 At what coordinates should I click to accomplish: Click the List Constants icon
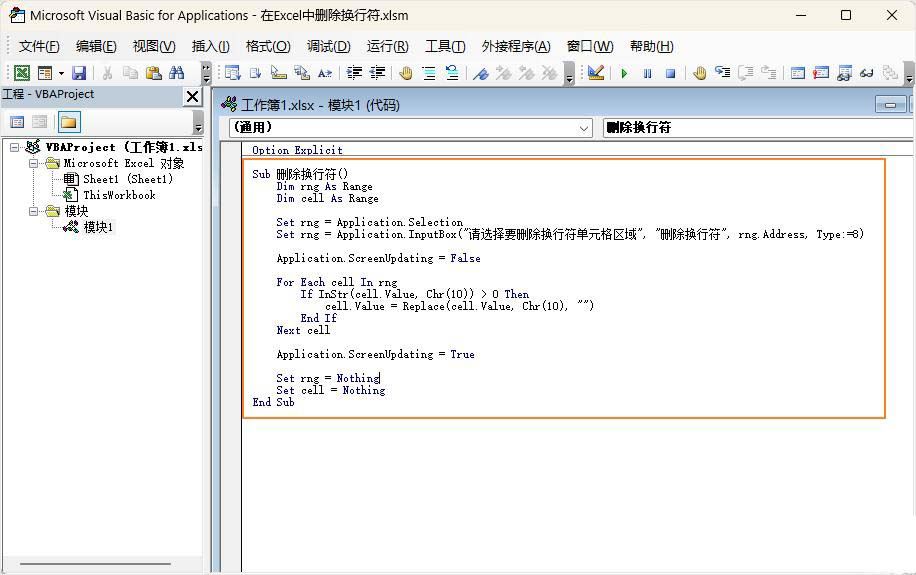click(x=255, y=72)
